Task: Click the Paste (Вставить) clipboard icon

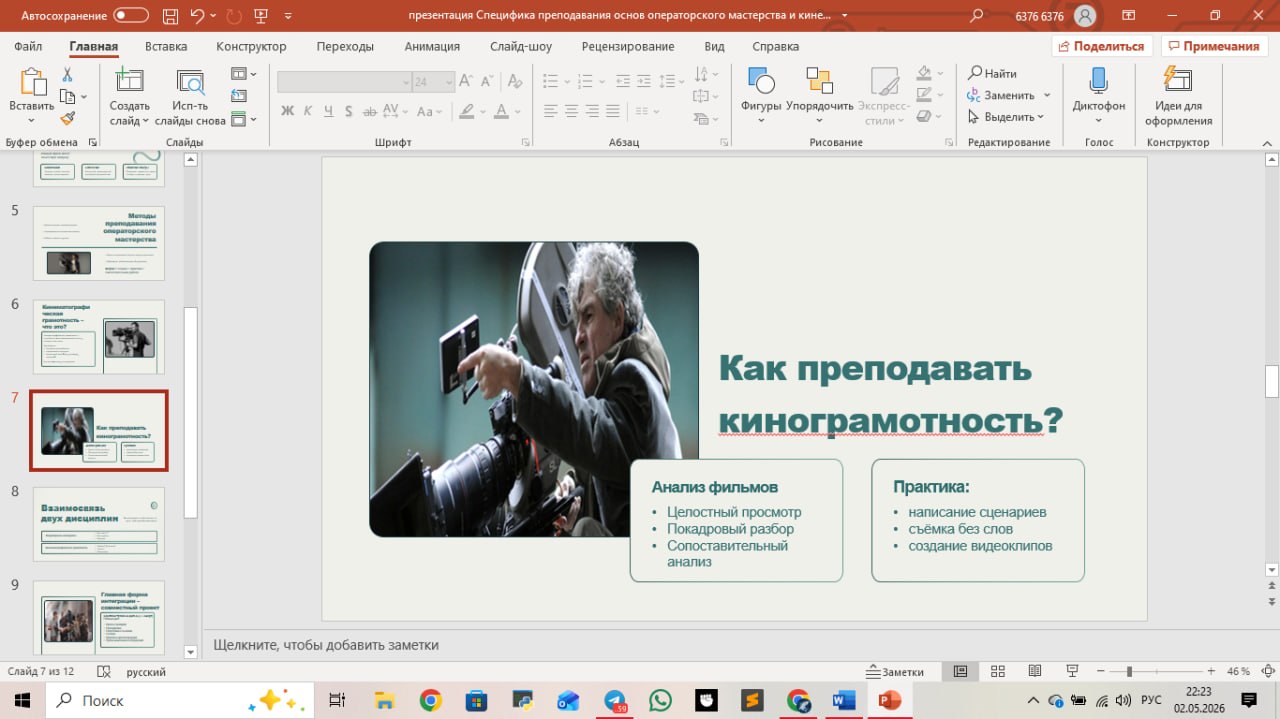Action: [x=32, y=83]
